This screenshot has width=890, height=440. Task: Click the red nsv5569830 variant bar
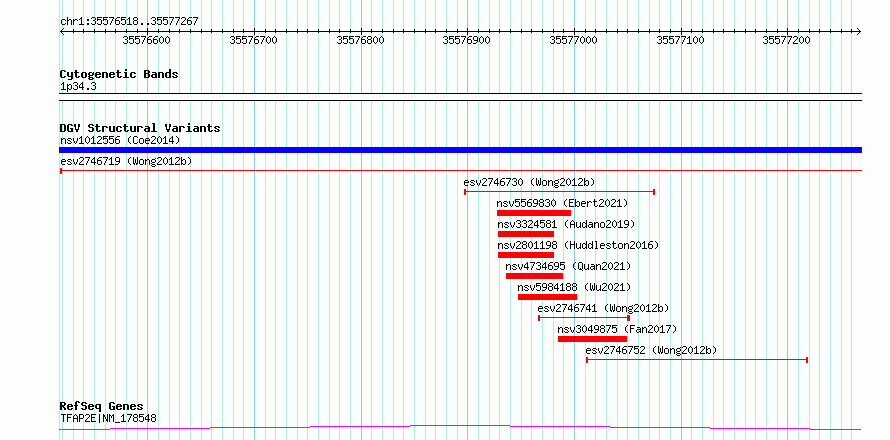[534, 213]
